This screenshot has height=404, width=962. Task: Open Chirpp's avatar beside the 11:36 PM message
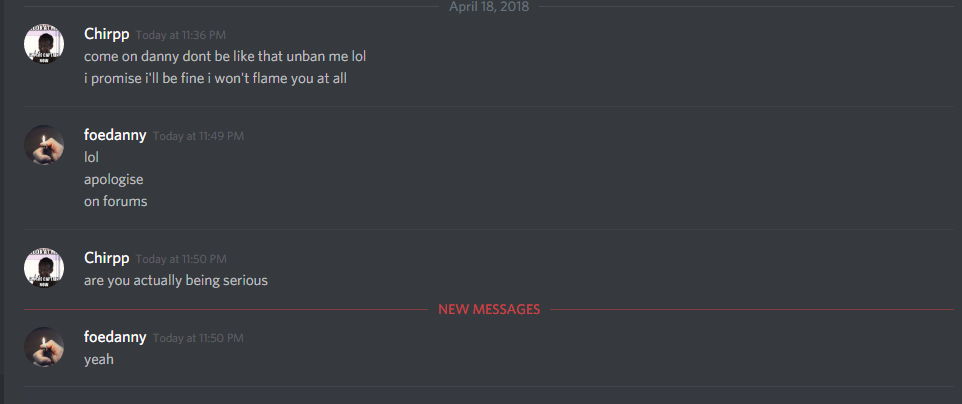point(44,44)
